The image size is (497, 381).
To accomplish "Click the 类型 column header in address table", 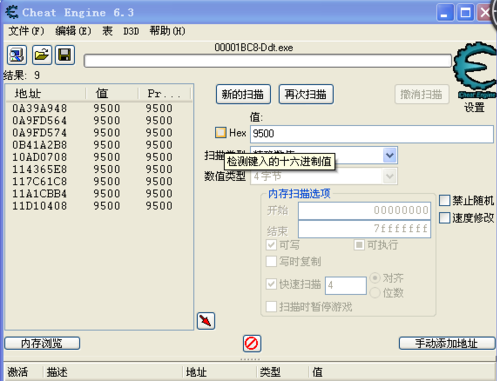I will (282, 372).
